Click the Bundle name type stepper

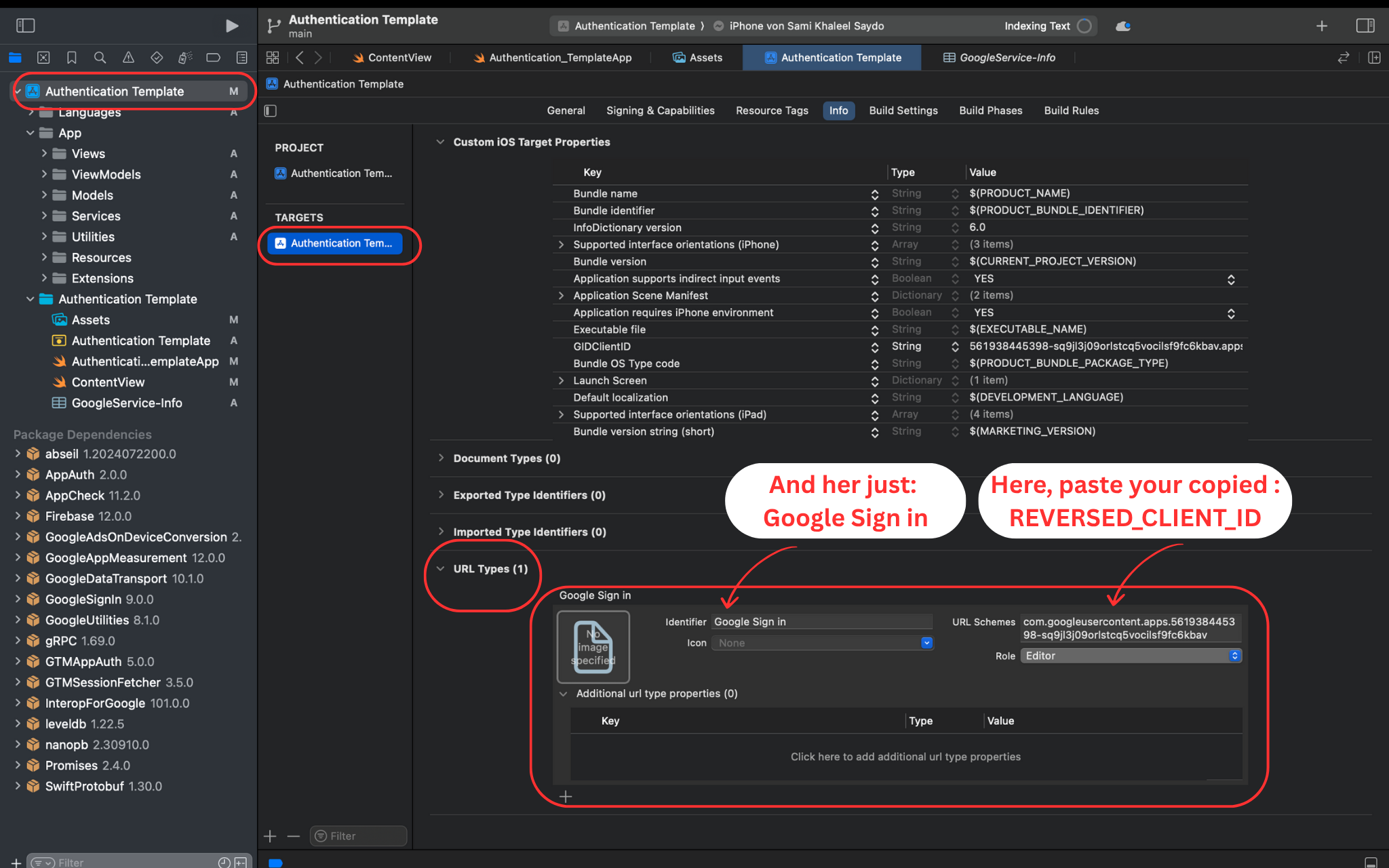pyautogui.click(x=955, y=194)
